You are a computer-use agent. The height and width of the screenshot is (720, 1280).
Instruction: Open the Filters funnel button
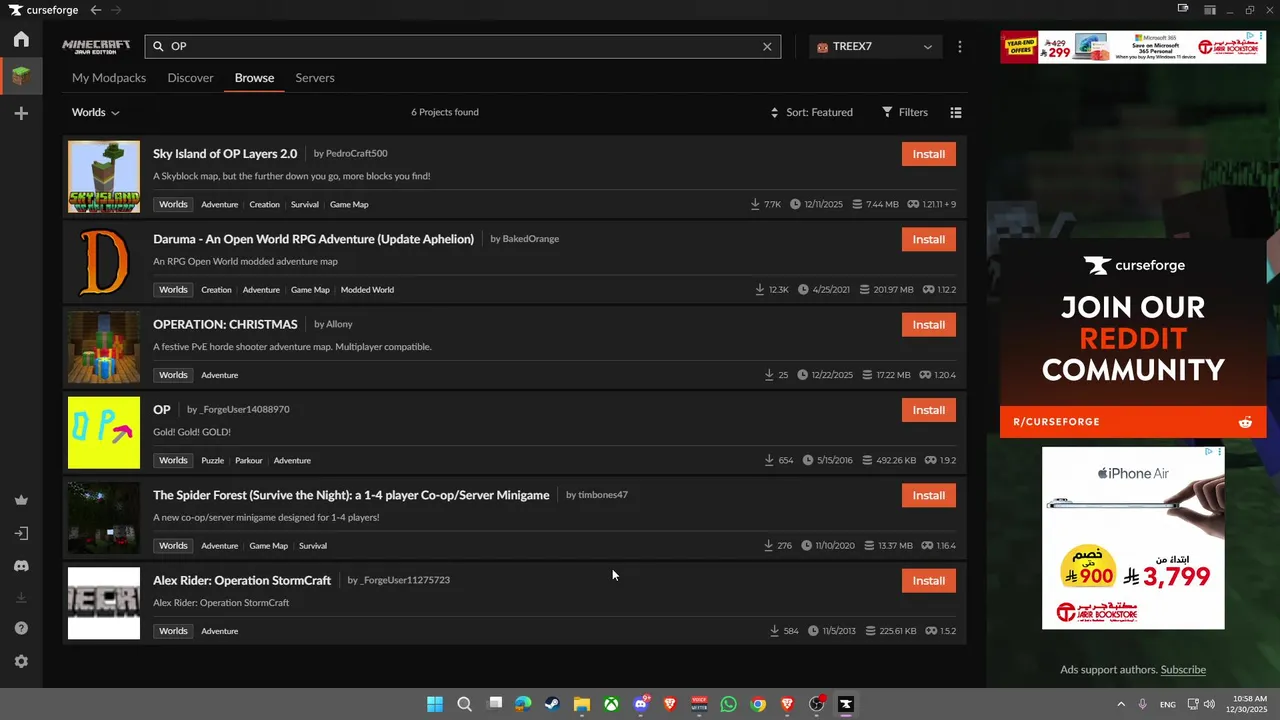[x=905, y=113]
